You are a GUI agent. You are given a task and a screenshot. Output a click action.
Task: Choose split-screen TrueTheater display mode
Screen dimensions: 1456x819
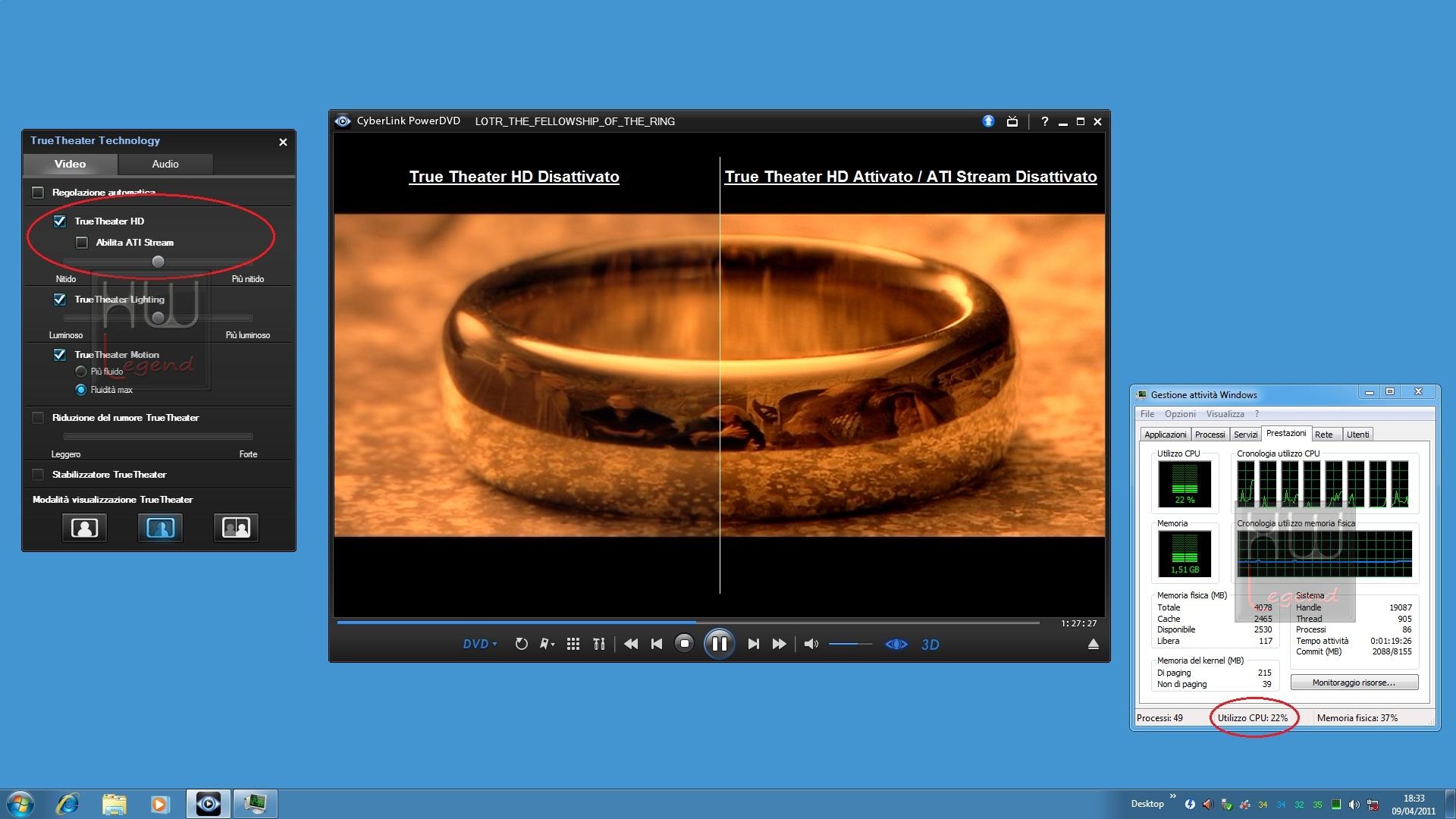pyautogui.click(x=160, y=528)
